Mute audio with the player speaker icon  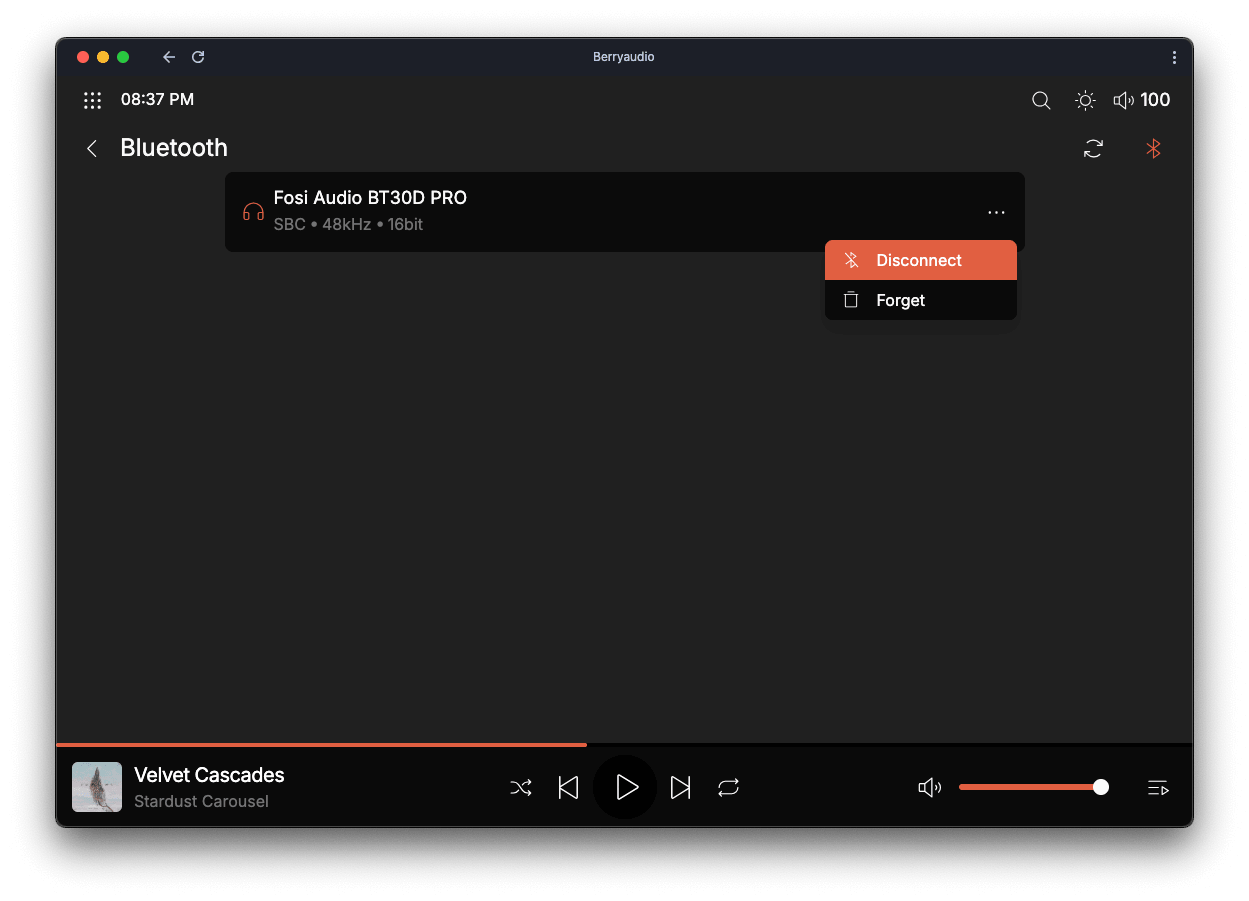tap(929, 788)
